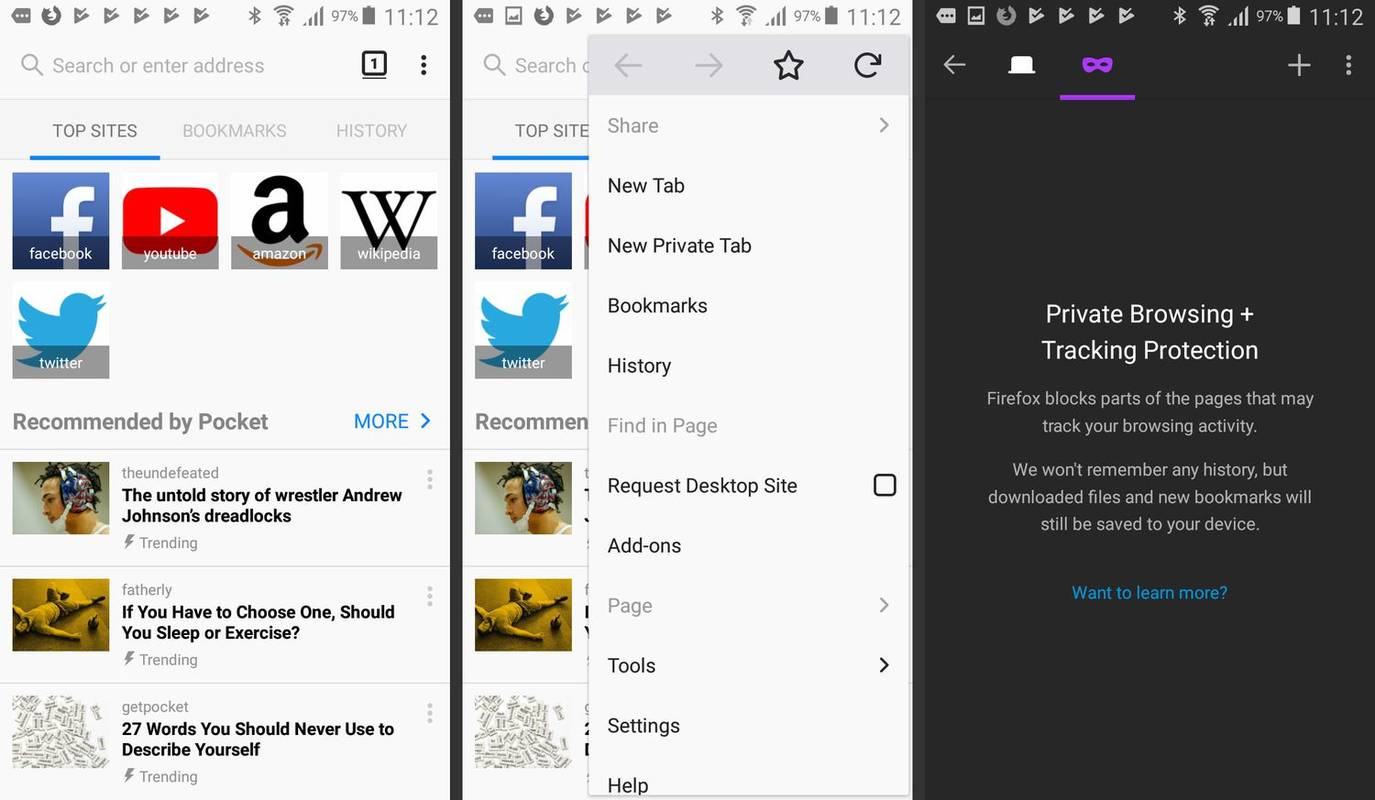
Task: Tap MORE in Recommended by Pocket
Action: tap(381, 421)
